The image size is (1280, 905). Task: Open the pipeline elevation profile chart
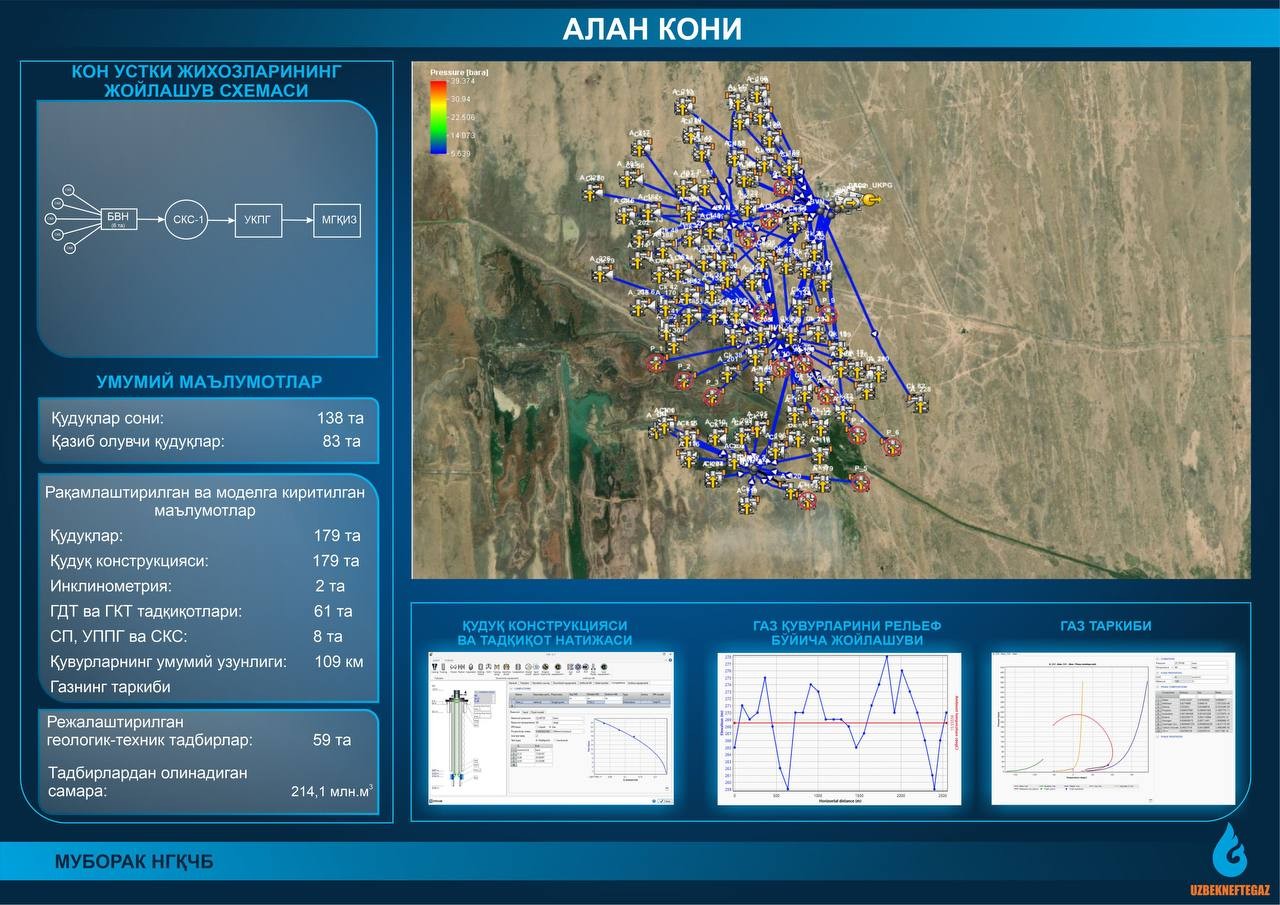click(x=839, y=728)
